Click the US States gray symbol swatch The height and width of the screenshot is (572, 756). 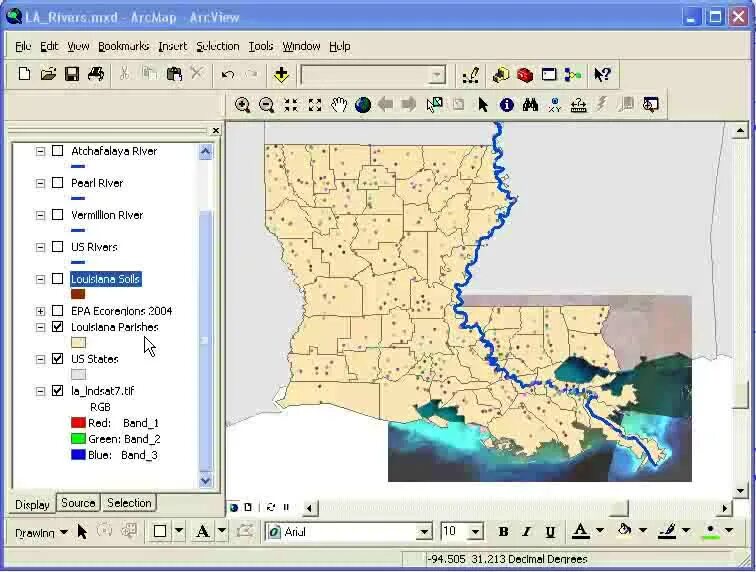click(x=78, y=374)
